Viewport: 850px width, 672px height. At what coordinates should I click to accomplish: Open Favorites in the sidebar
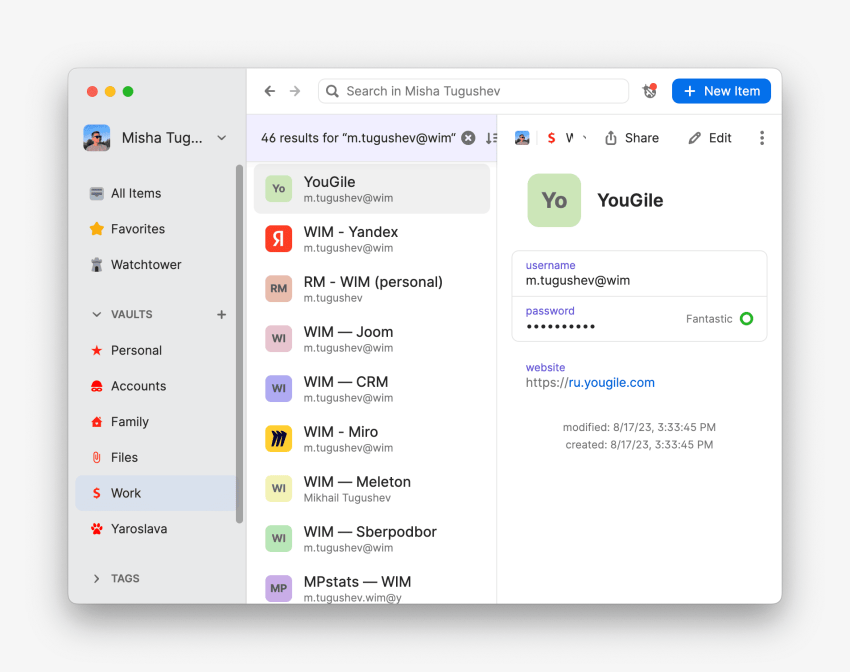coord(157,229)
